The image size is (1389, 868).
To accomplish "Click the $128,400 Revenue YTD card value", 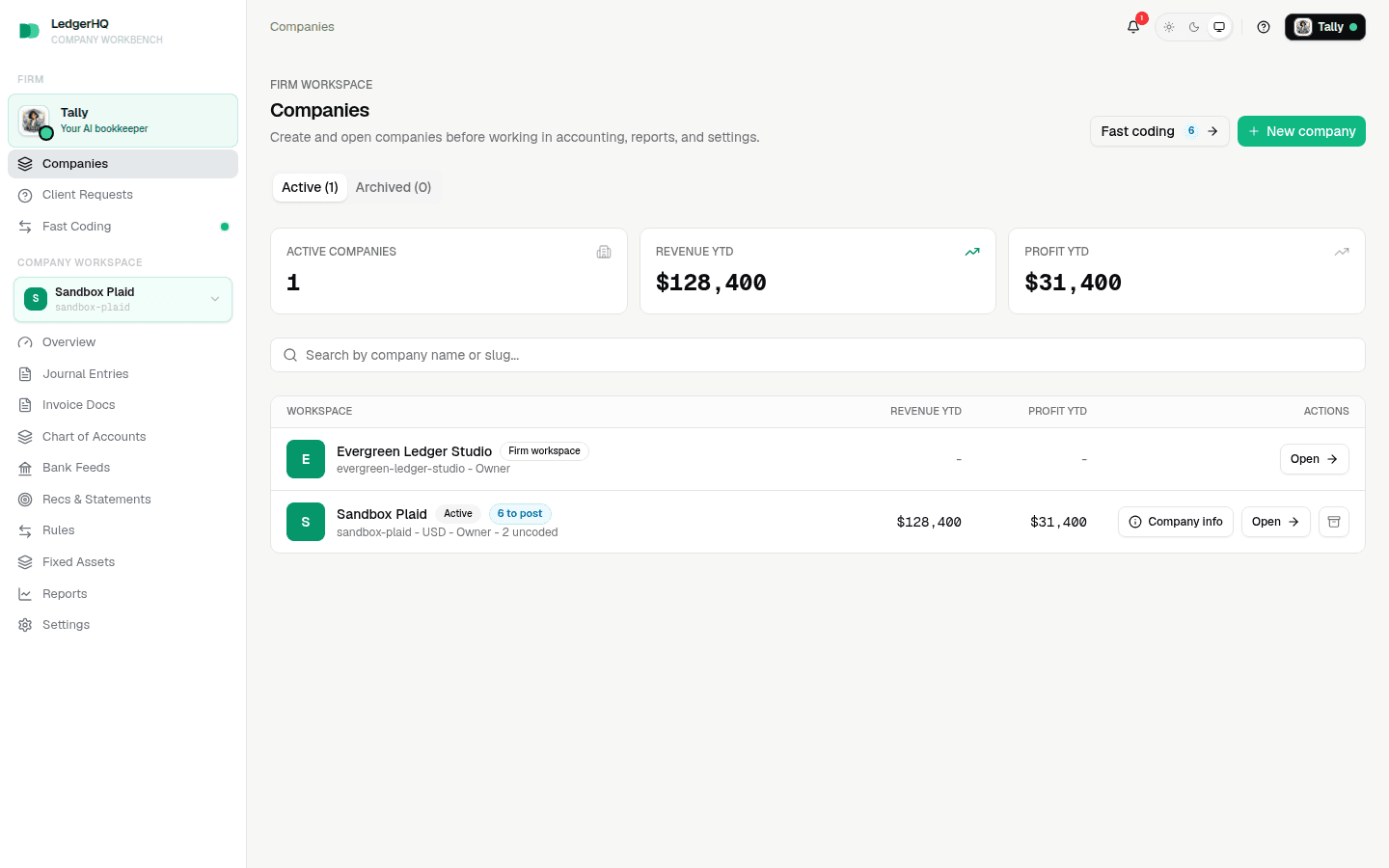I will [711, 283].
